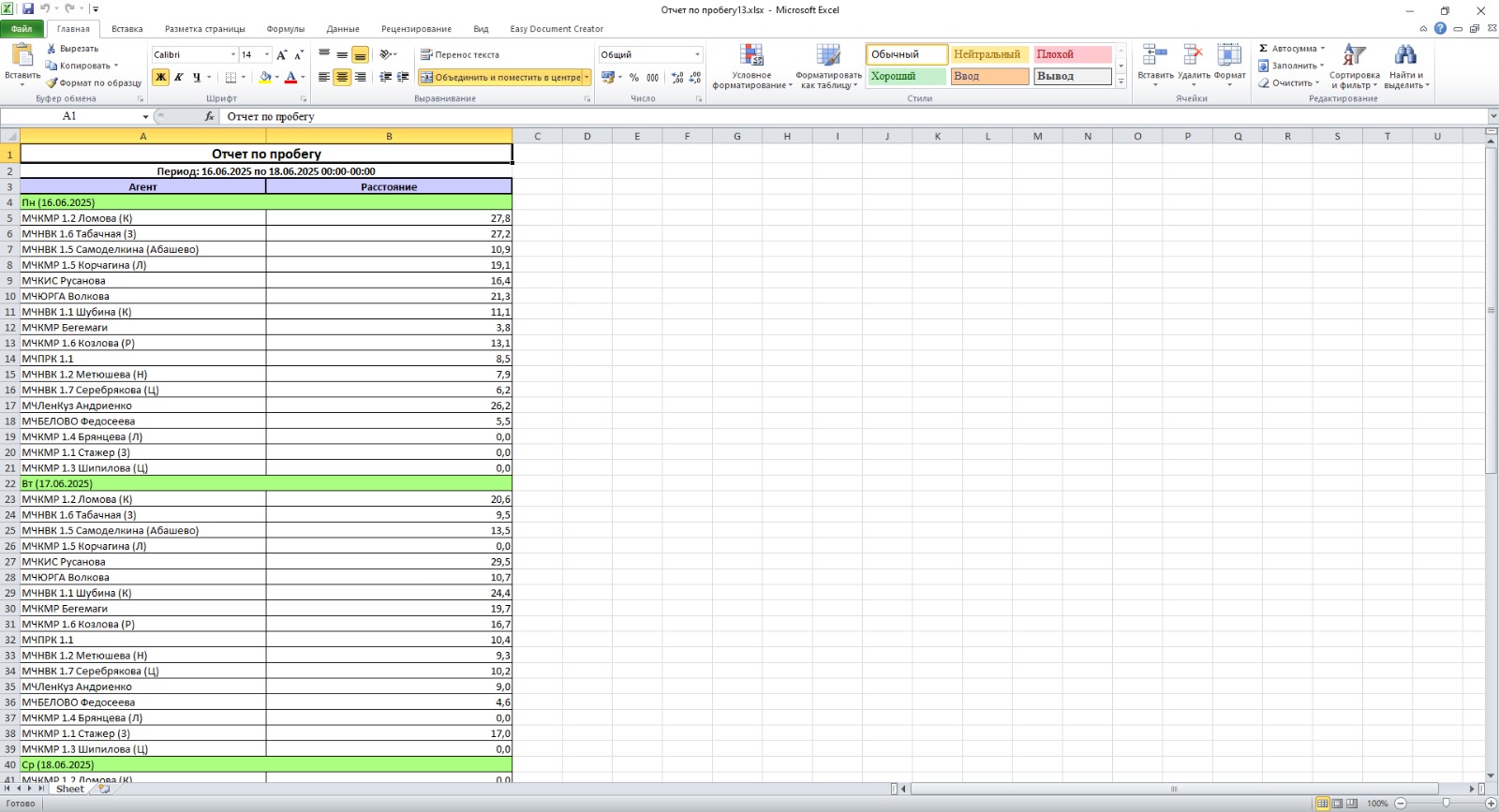Viewport: 1499px width, 812px height.
Task: Click Insert cells (Вставить) in Ячейки group
Action: 1155,66
